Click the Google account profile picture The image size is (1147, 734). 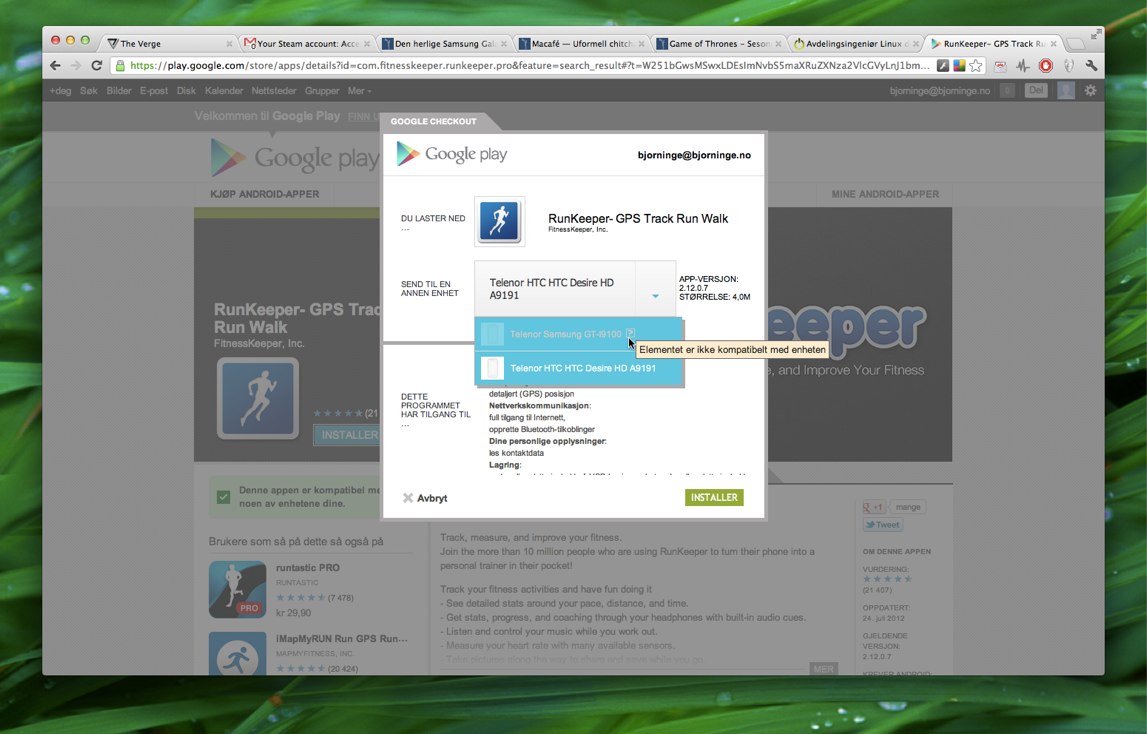[x=1066, y=91]
